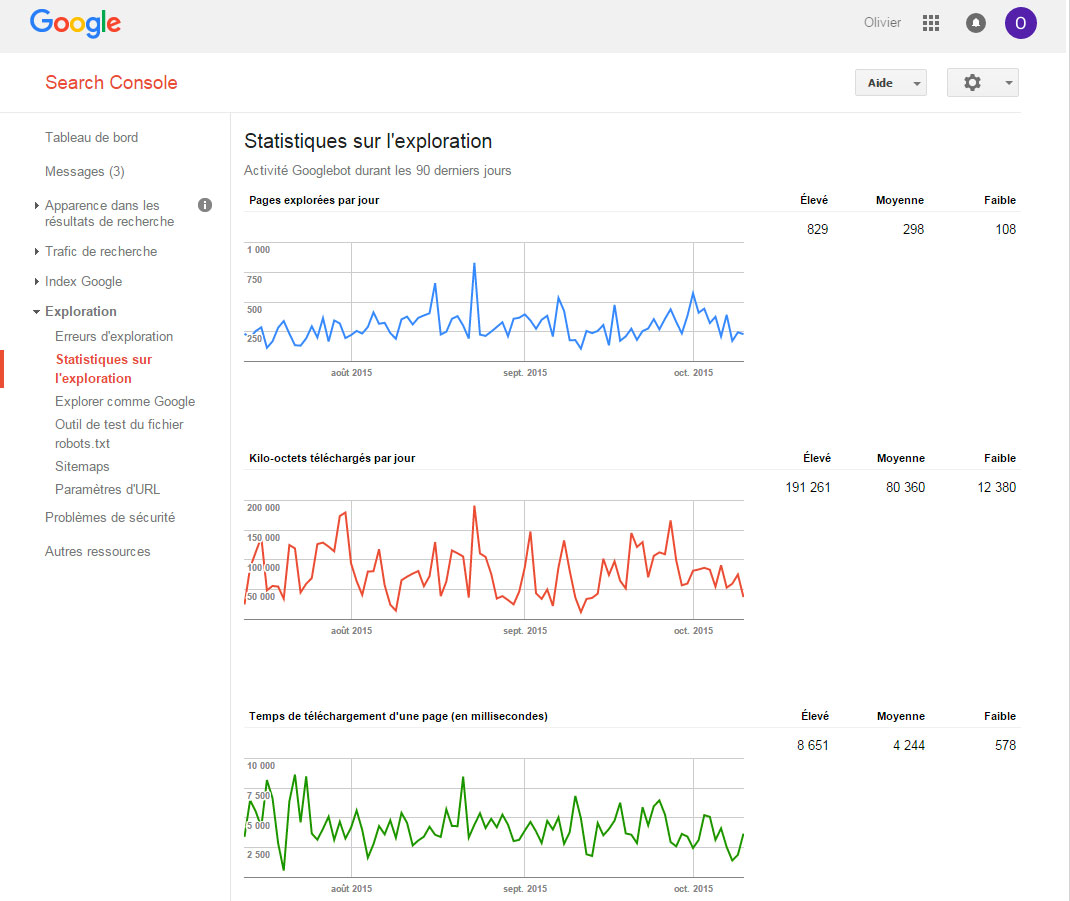Click the Olivier account name
Image resolution: width=1070 pixels, height=901 pixels.
[882, 23]
